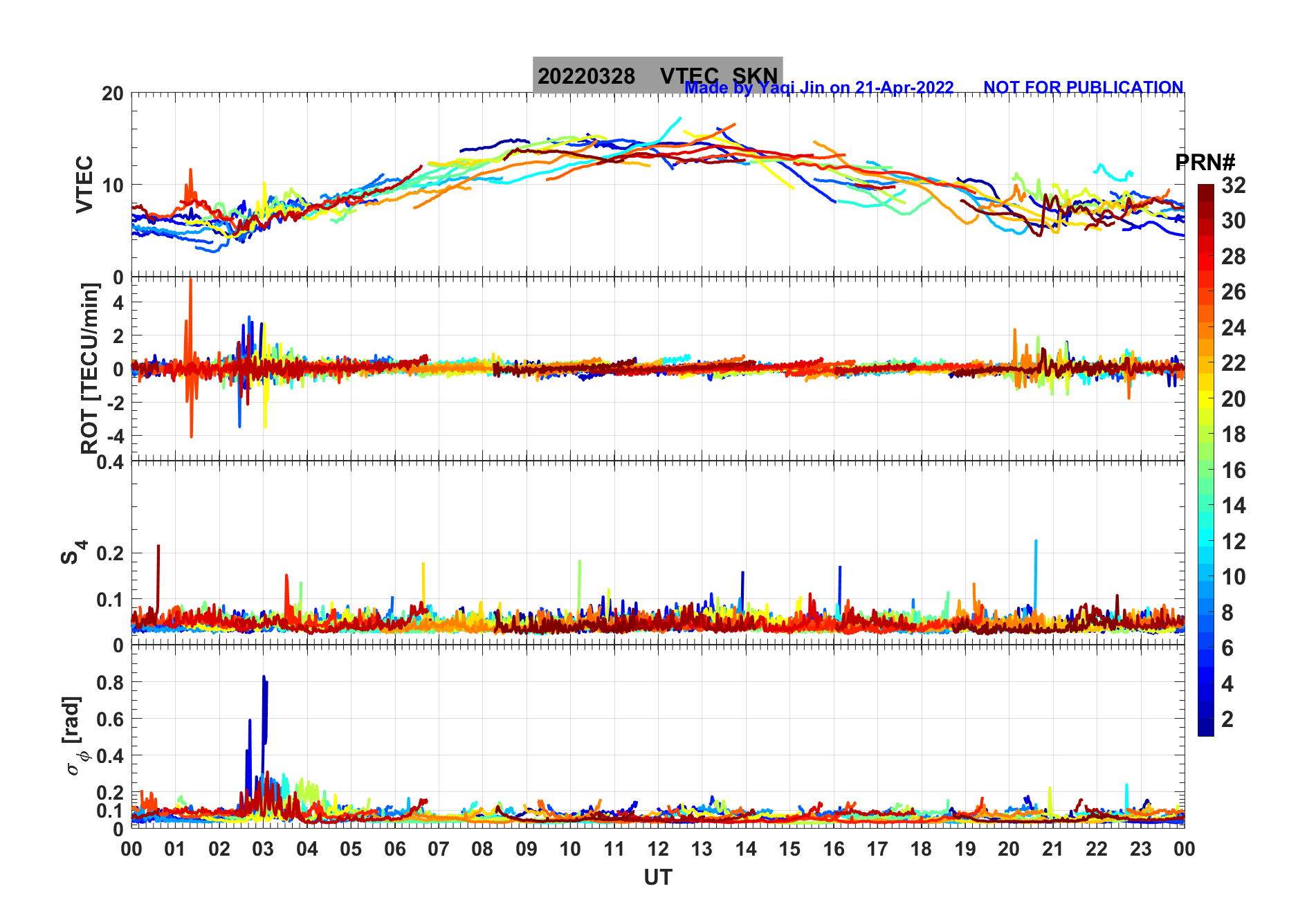The image size is (1316, 920).
Task: Click ROT y-axis tick 4
Action: (x=118, y=303)
